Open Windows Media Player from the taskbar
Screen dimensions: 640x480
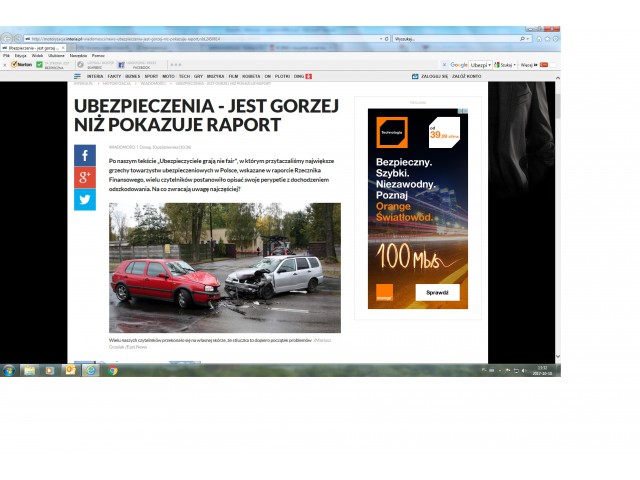click(x=50, y=370)
